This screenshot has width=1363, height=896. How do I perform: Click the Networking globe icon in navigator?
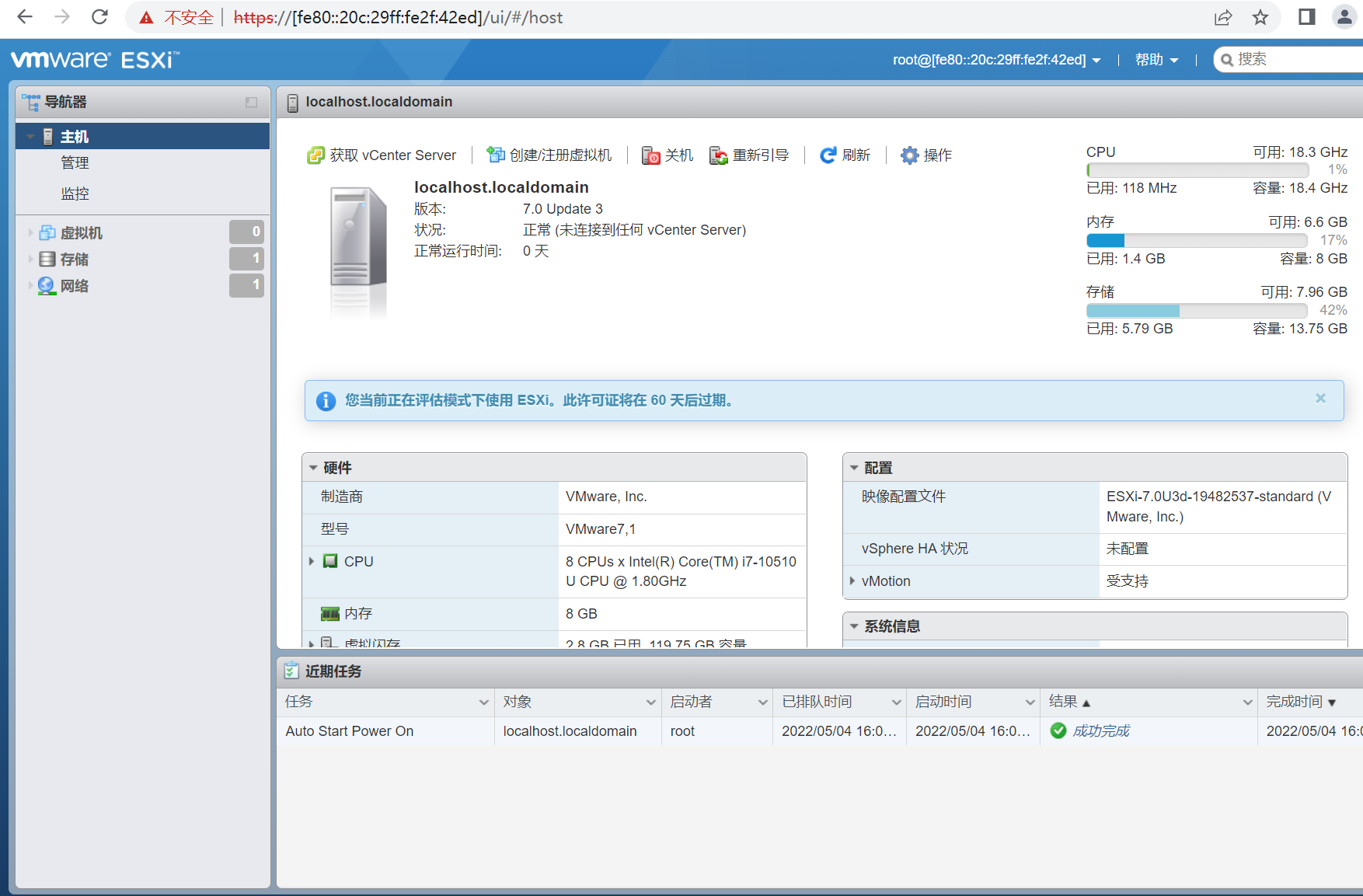[47, 286]
